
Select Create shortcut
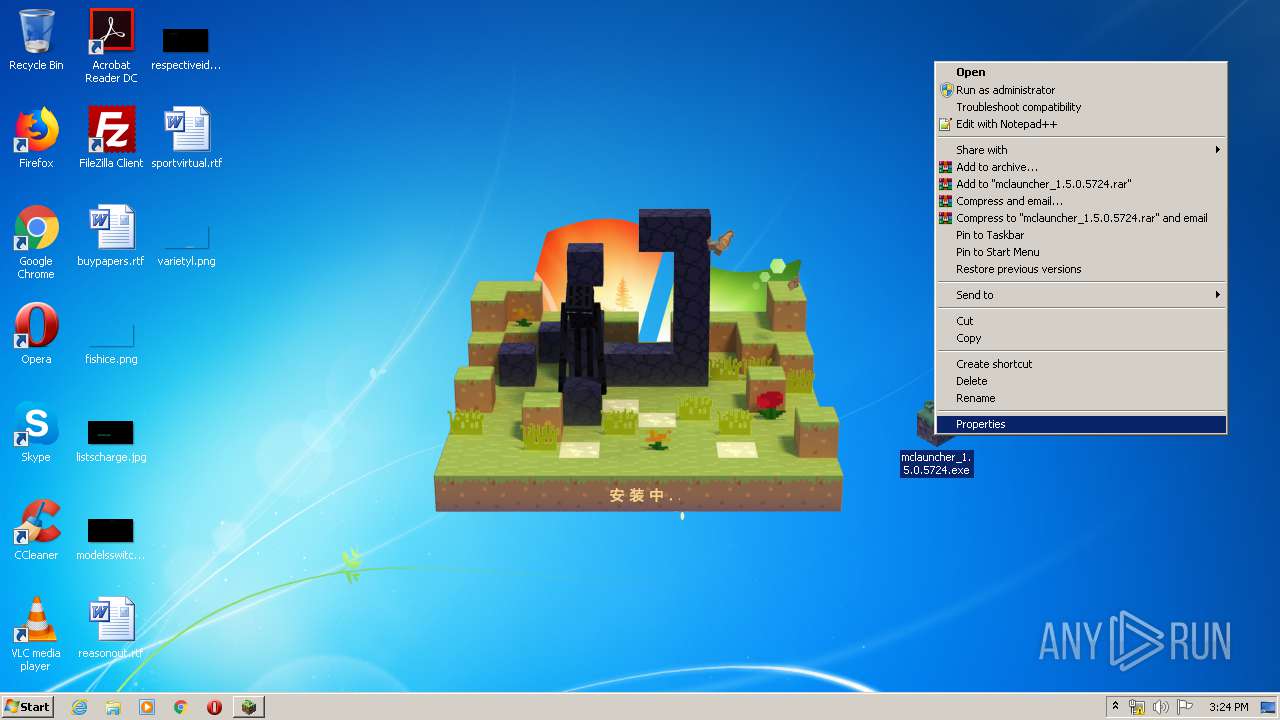tap(1080, 364)
